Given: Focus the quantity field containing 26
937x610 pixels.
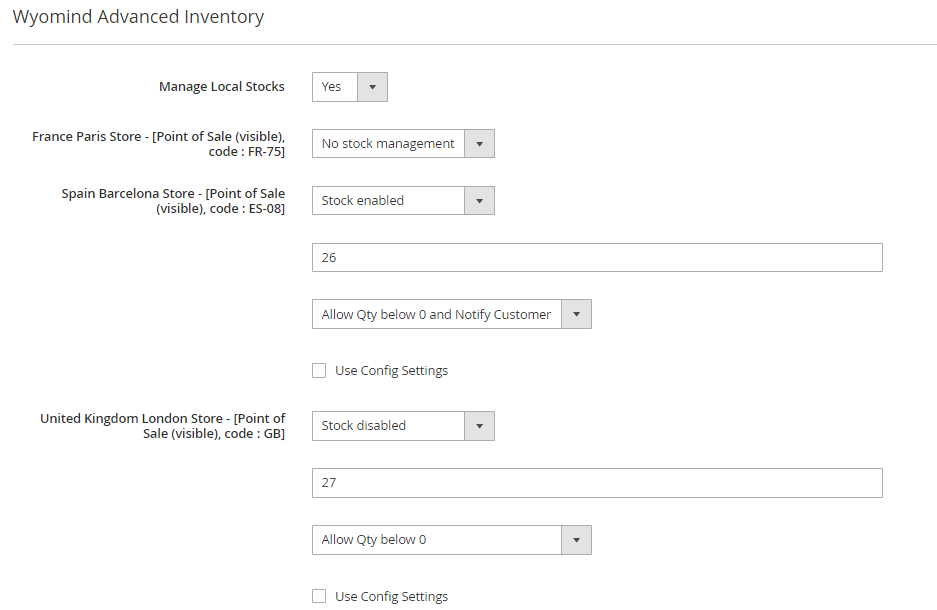Looking at the screenshot, I should click(x=597, y=258).
